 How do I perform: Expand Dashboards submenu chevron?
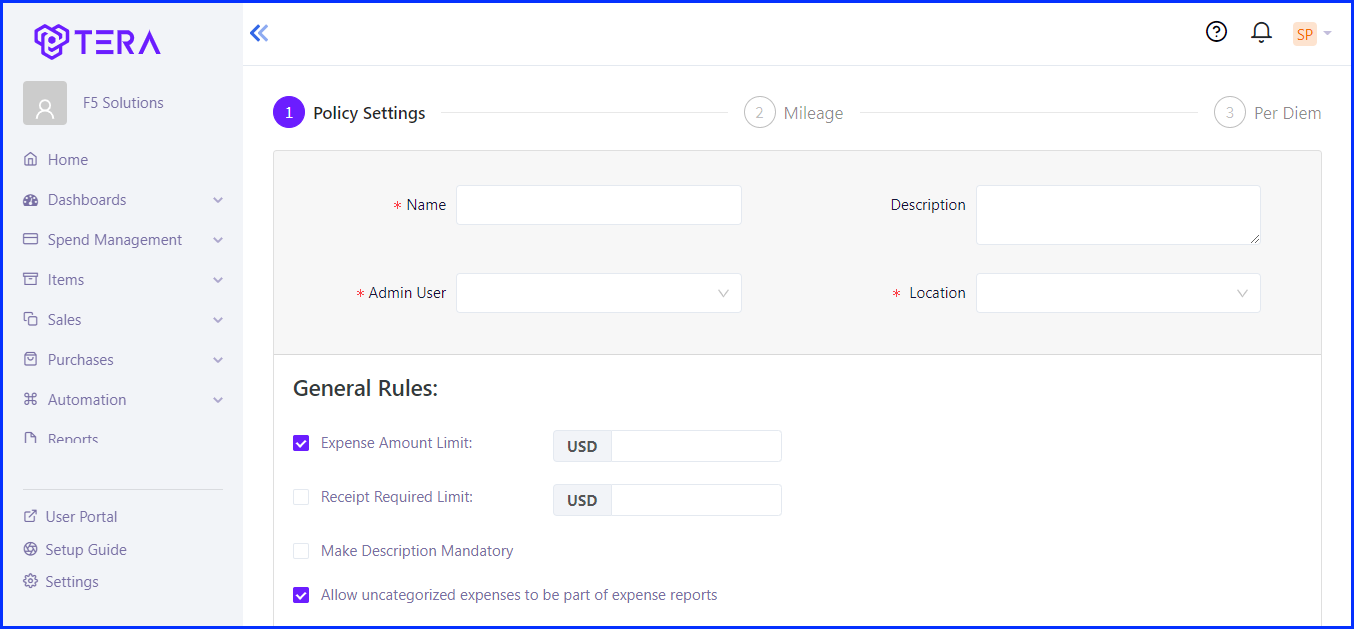click(218, 200)
